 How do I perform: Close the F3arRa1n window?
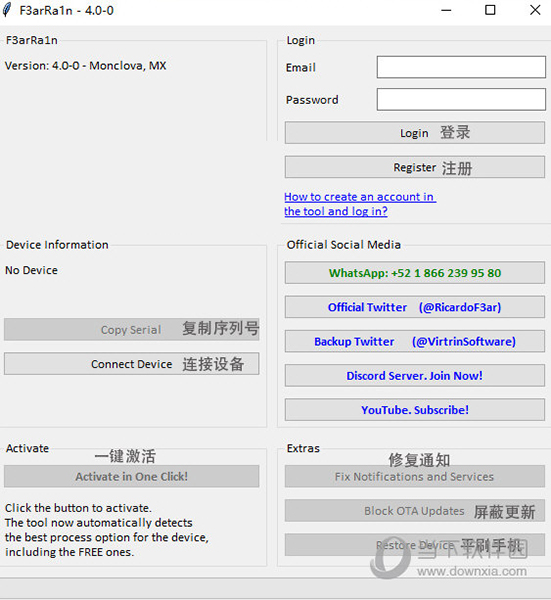535,10
